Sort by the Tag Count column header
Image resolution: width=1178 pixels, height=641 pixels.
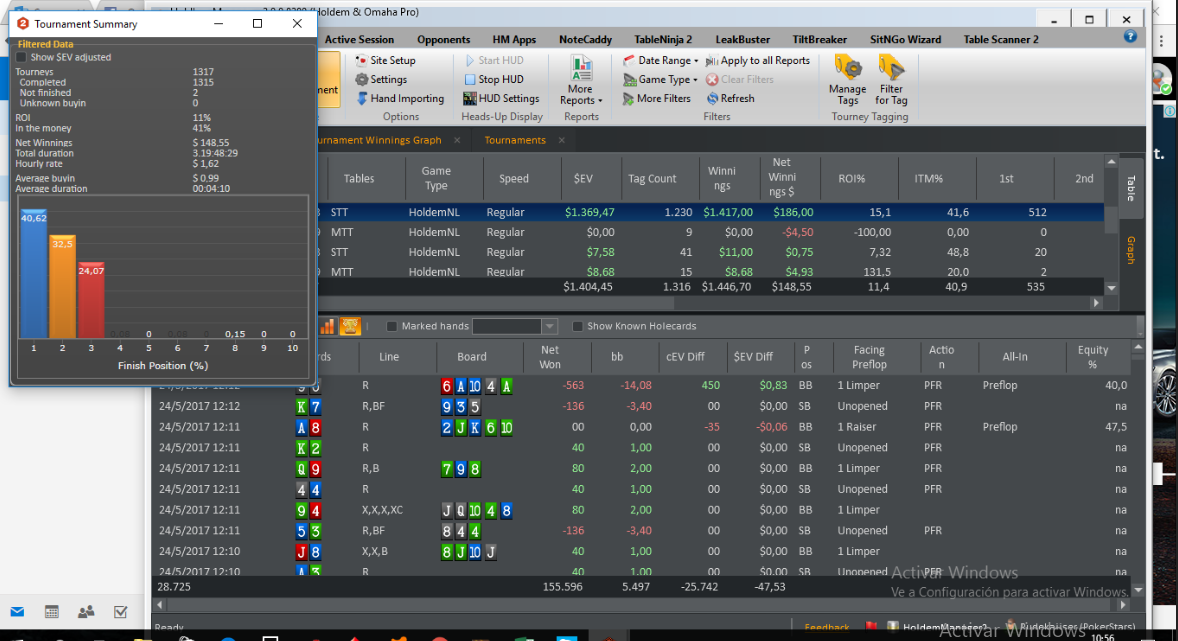(x=652, y=179)
